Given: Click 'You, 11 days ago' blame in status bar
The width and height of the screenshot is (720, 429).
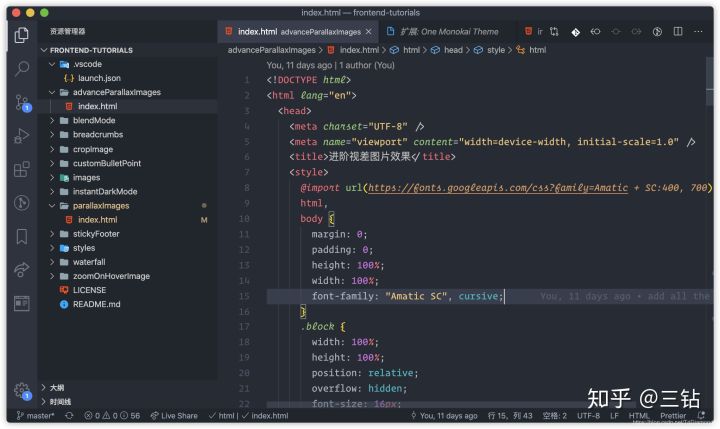Looking at the screenshot, I should (444, 416).
